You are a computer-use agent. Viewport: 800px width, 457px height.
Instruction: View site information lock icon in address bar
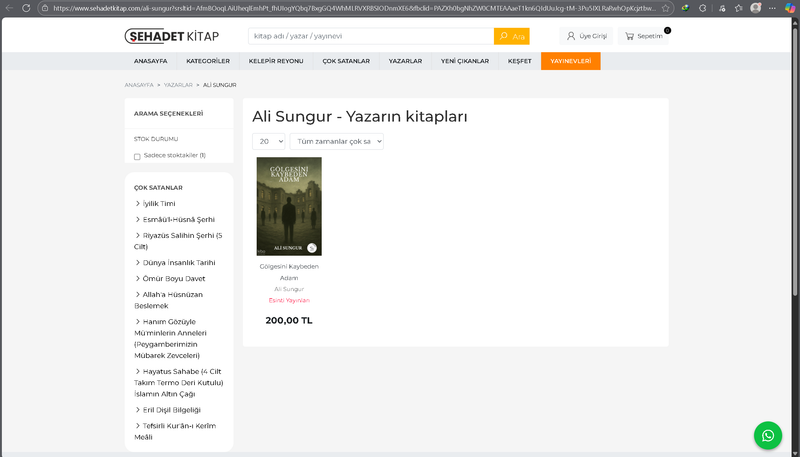pyautogui.click(x=45, y=8)
